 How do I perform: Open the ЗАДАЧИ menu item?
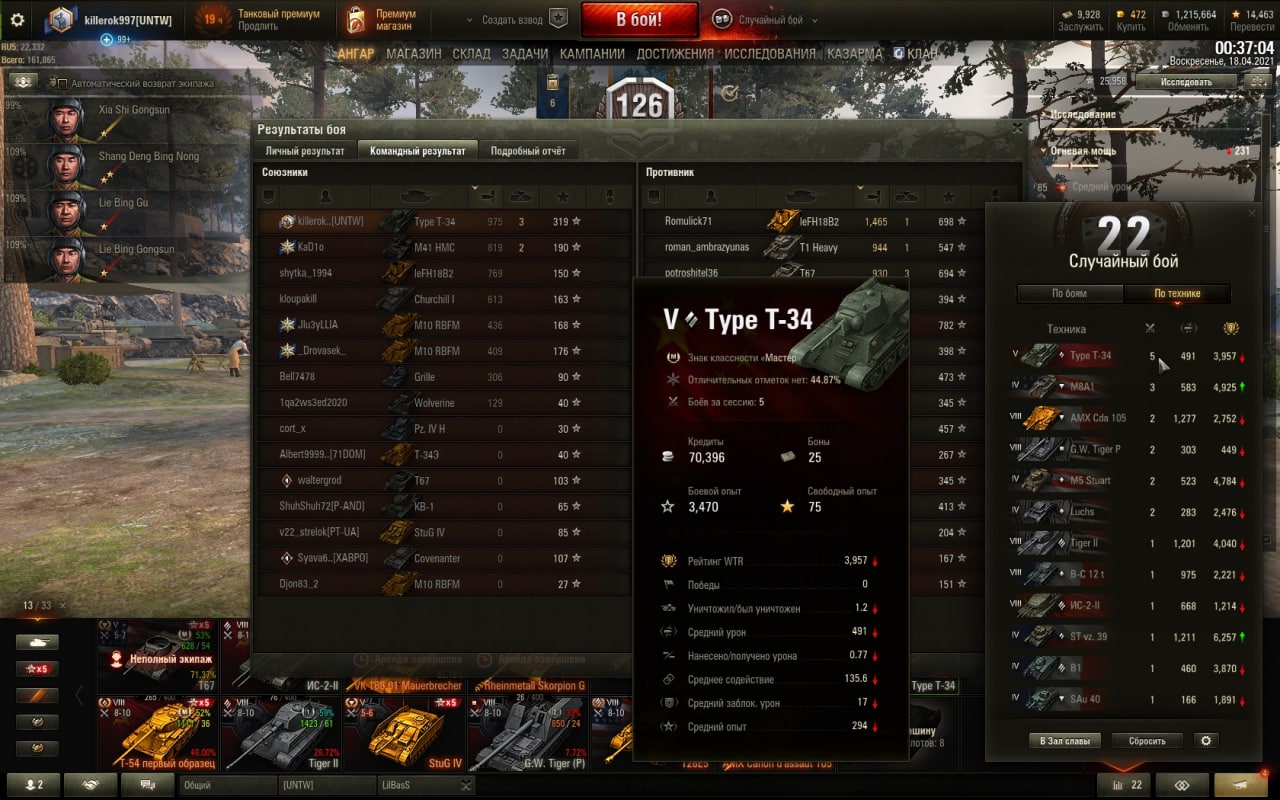525,54
